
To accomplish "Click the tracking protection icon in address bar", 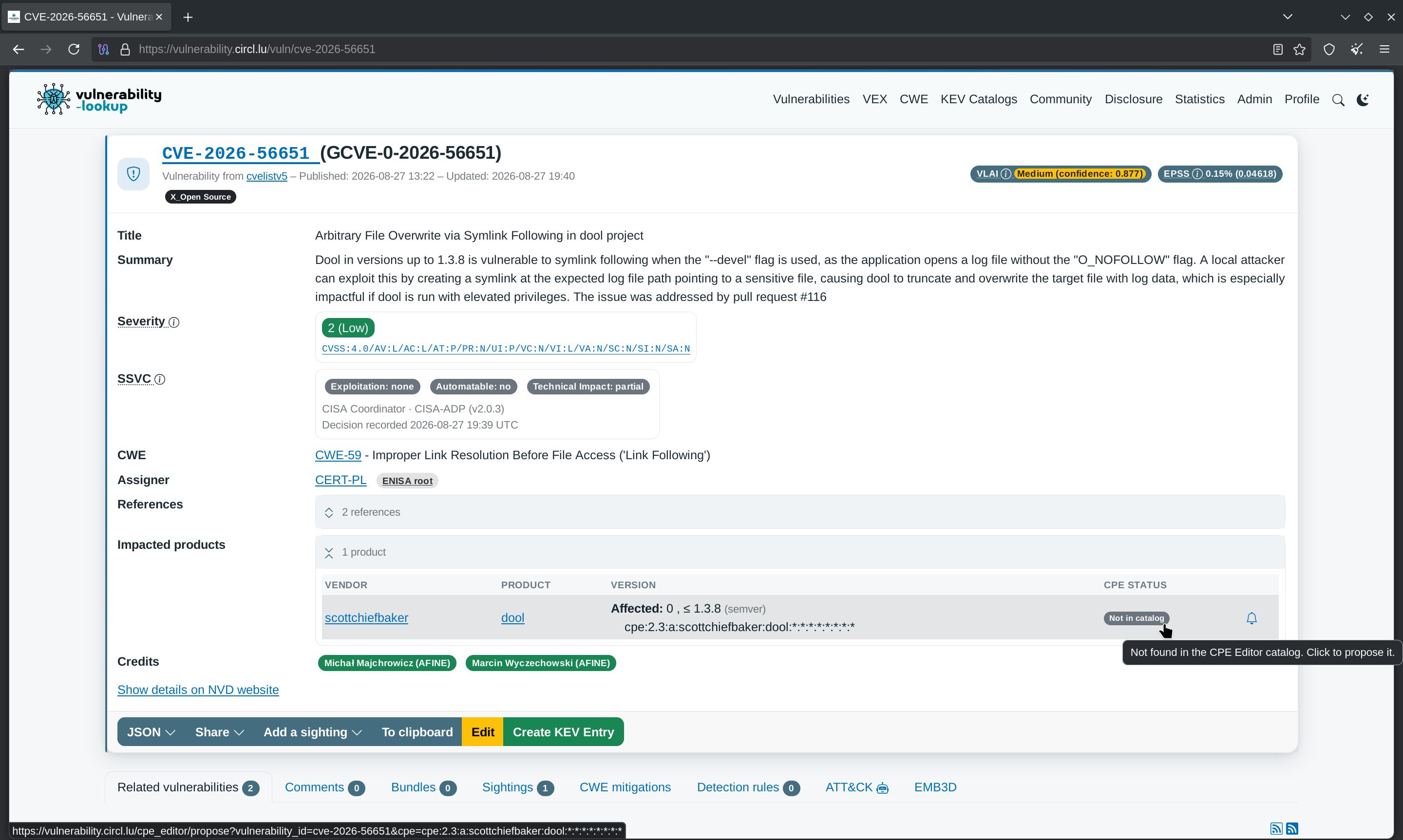I will 104,49.
